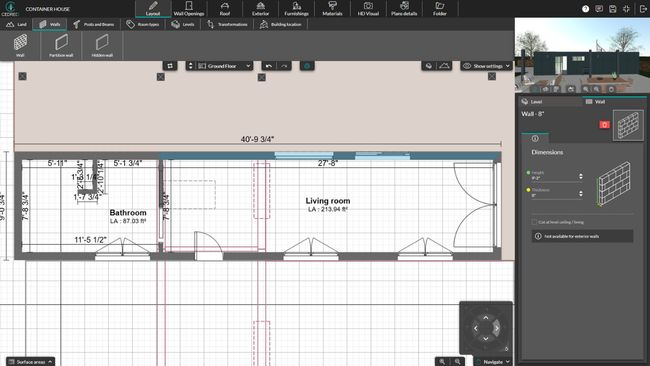Select the Land sub-tab
The width and height of the screenshot is (650, 366).
[16, 24]
